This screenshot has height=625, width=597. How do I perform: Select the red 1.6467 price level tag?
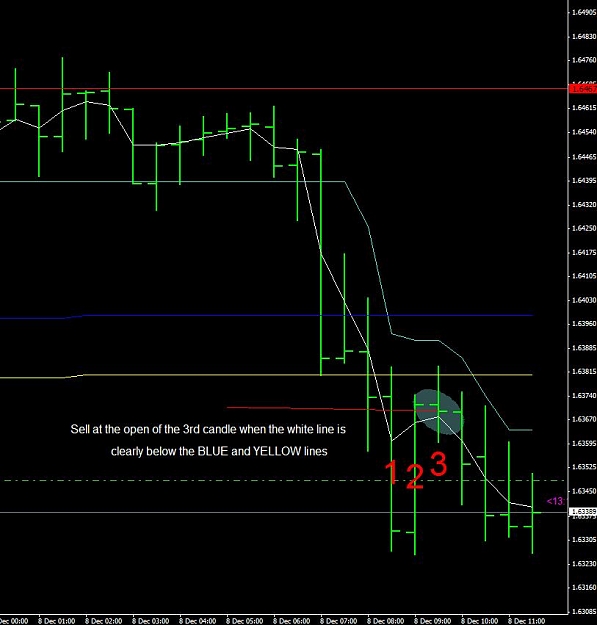pyautogui.click(x=583, y=88)
